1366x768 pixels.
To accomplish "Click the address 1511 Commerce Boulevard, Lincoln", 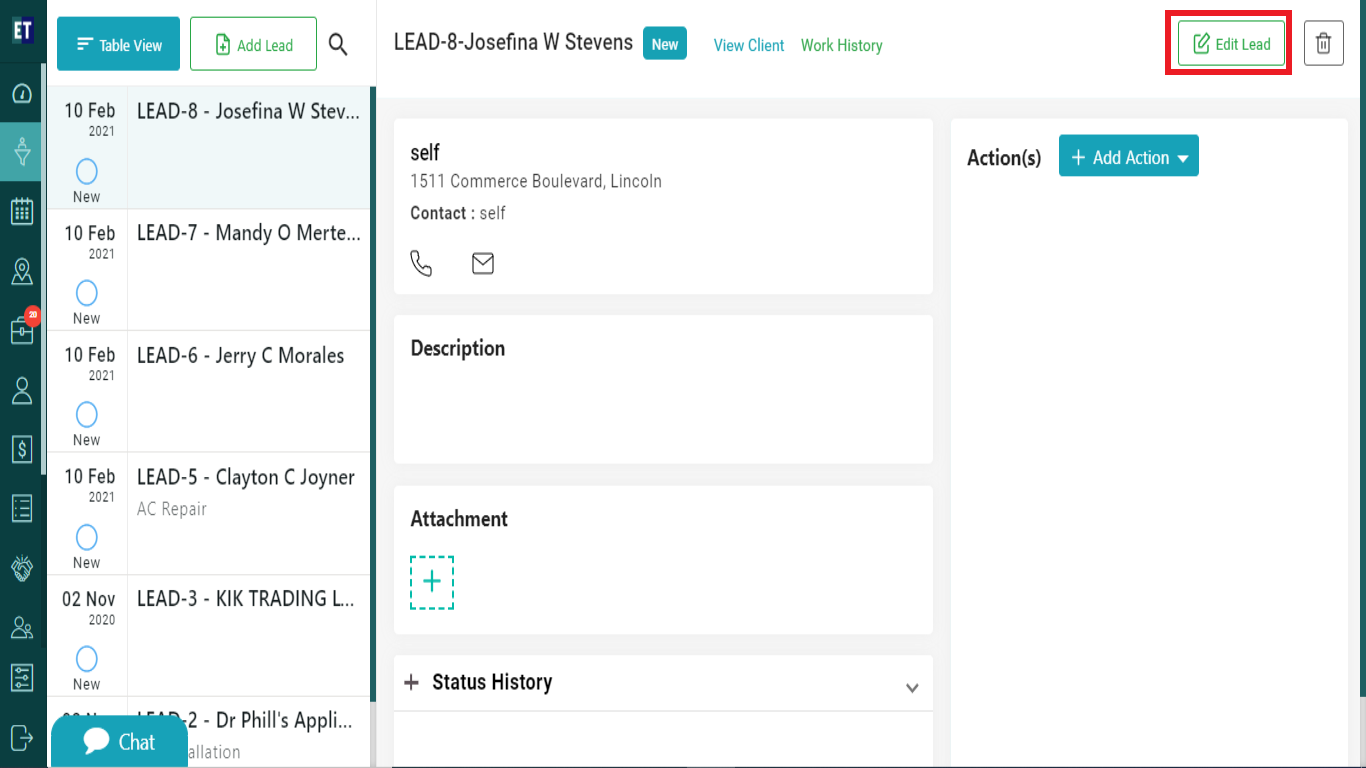I will [536, 181].
